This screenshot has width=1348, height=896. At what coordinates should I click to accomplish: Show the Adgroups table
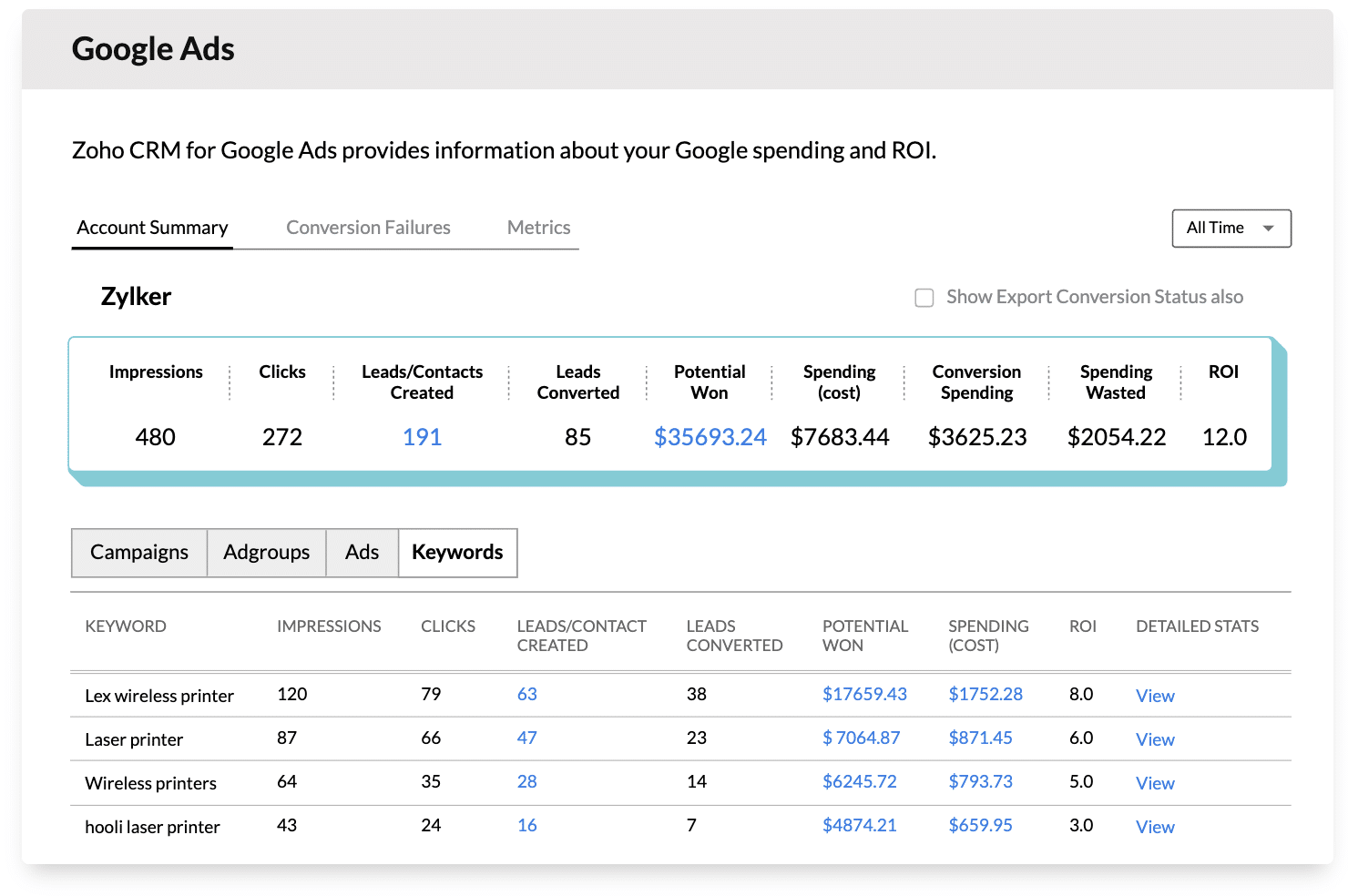pos(266,553)
